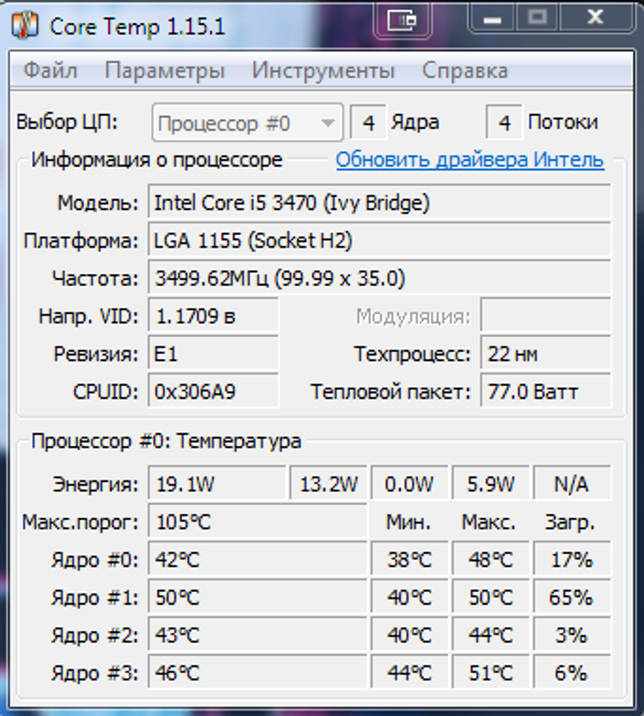
Task: Open the Справка menu
Action: point(465,71)
